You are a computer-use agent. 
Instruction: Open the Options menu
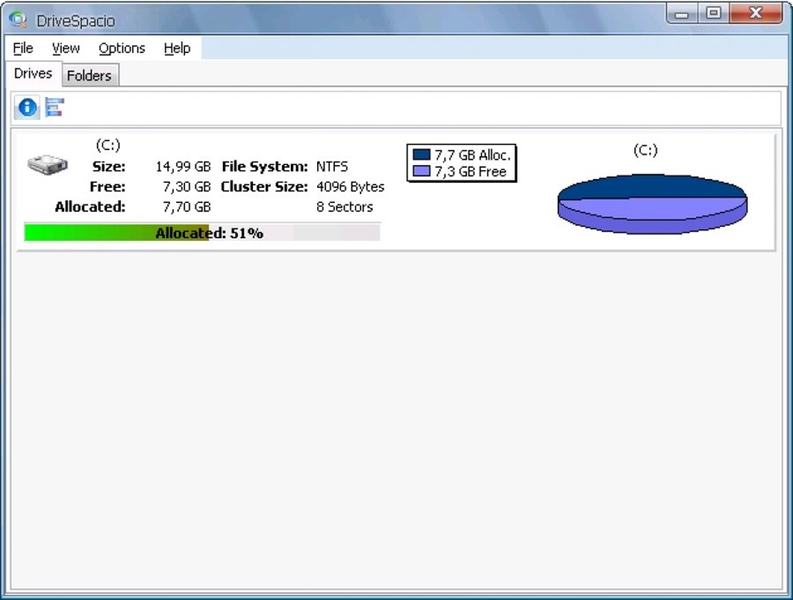(x=122, y=48)
